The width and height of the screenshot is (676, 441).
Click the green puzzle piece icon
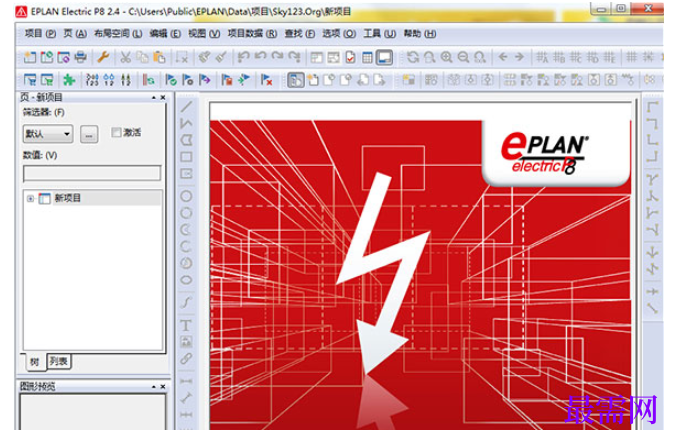point(69,80)
